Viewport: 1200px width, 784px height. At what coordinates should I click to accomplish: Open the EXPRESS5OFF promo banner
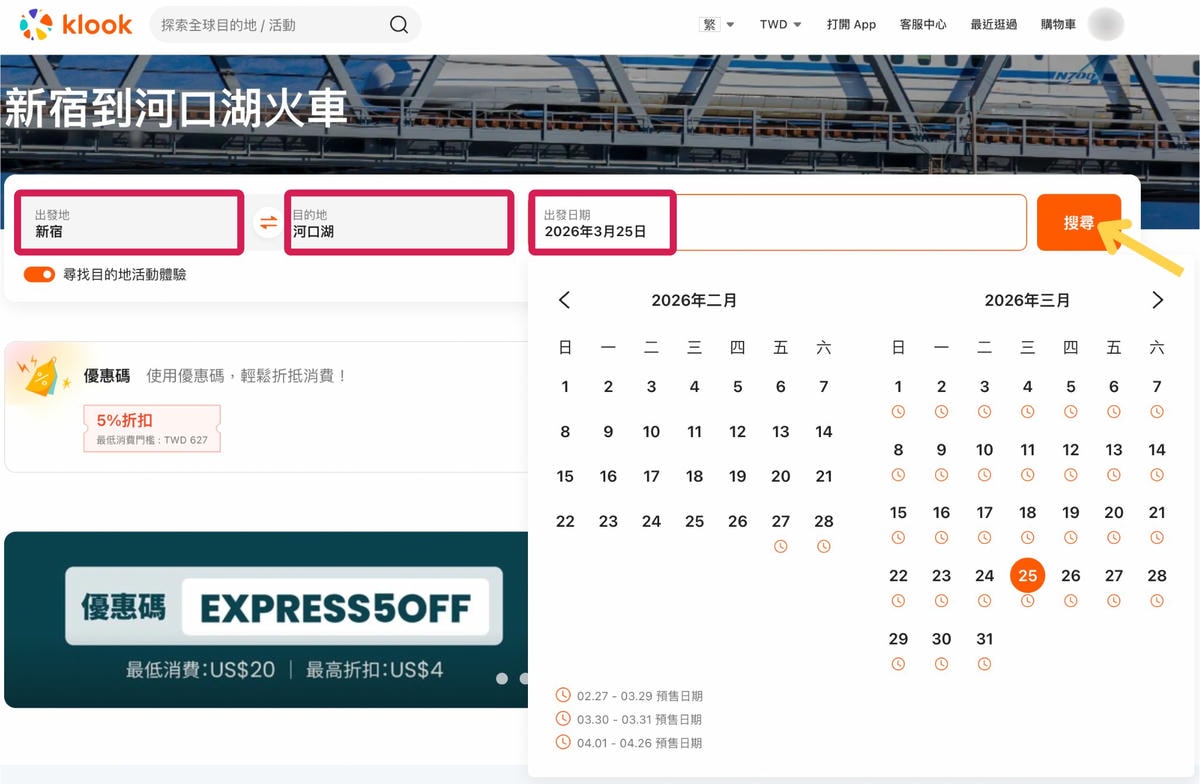click(x=266, y=619)
